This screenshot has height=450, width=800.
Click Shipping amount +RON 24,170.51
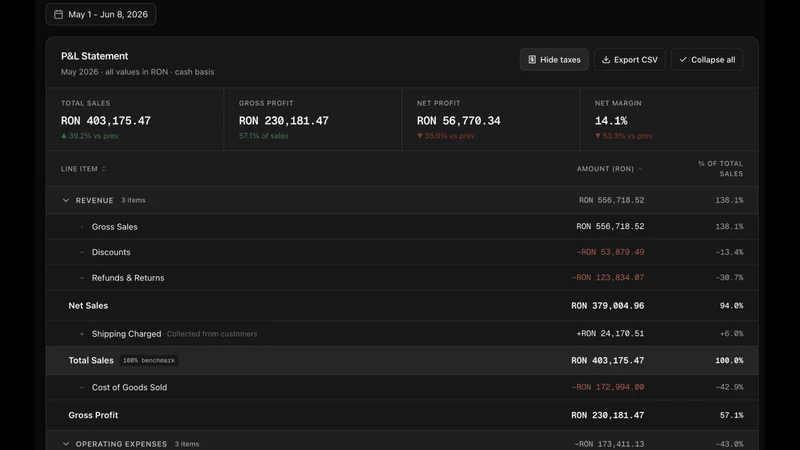click(x=610, y=334)
